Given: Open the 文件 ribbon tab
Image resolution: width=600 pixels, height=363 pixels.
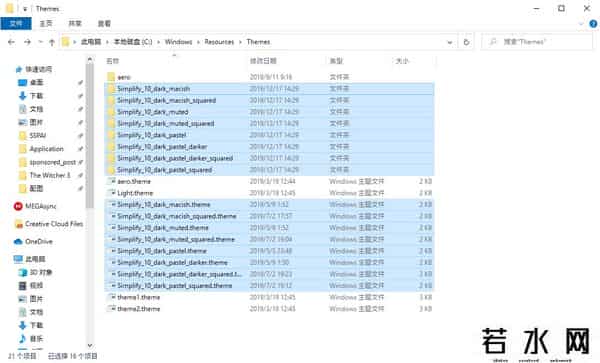Looking at the screenshot, I should tap(16, 24).
